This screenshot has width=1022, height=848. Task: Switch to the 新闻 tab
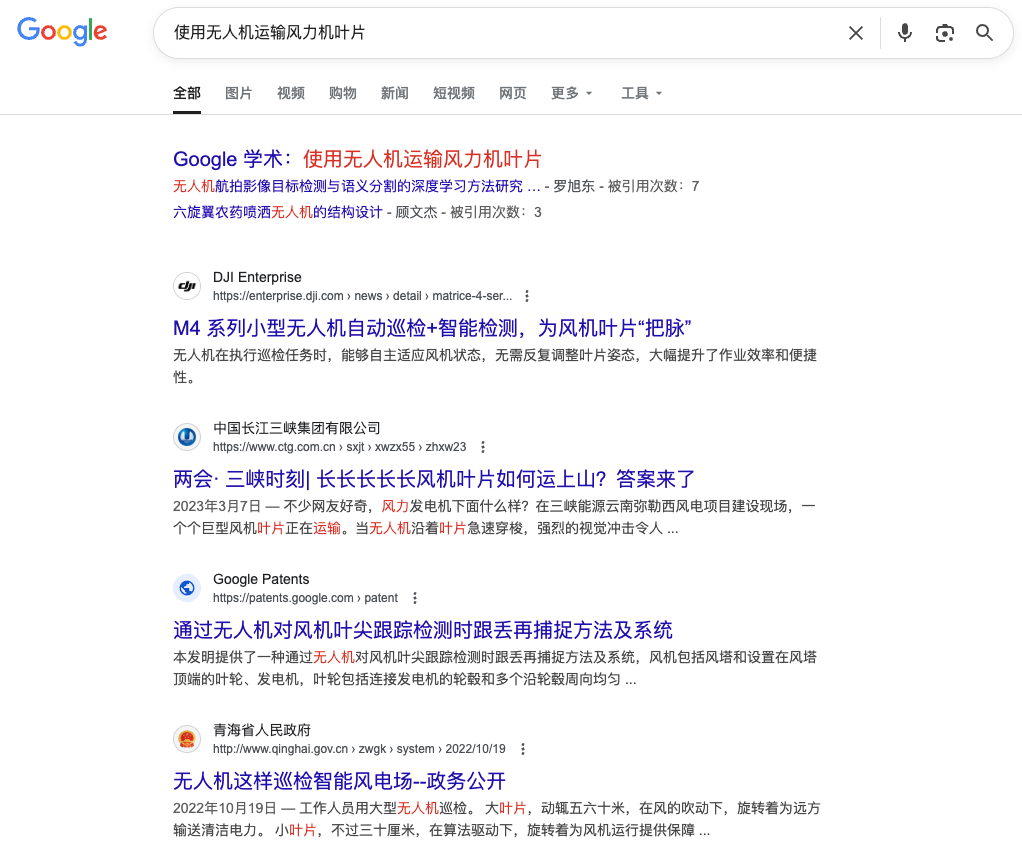(394, 93)
